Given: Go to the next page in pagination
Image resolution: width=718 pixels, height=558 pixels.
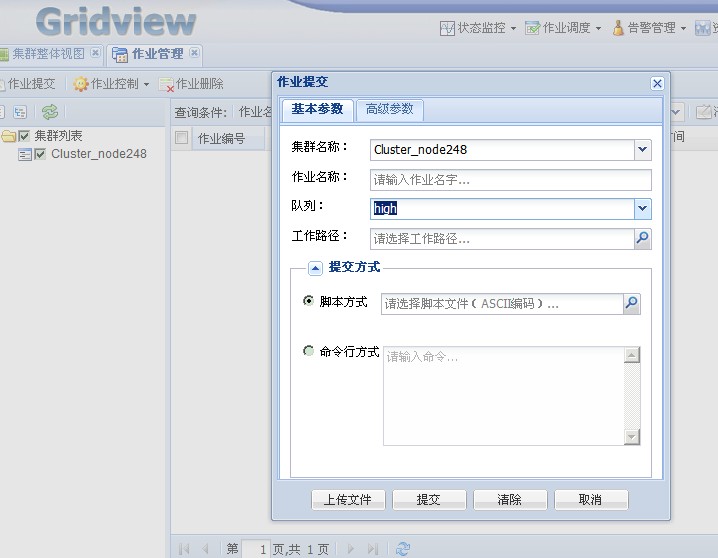Looking at the screenshot, I should coord(351,548).
